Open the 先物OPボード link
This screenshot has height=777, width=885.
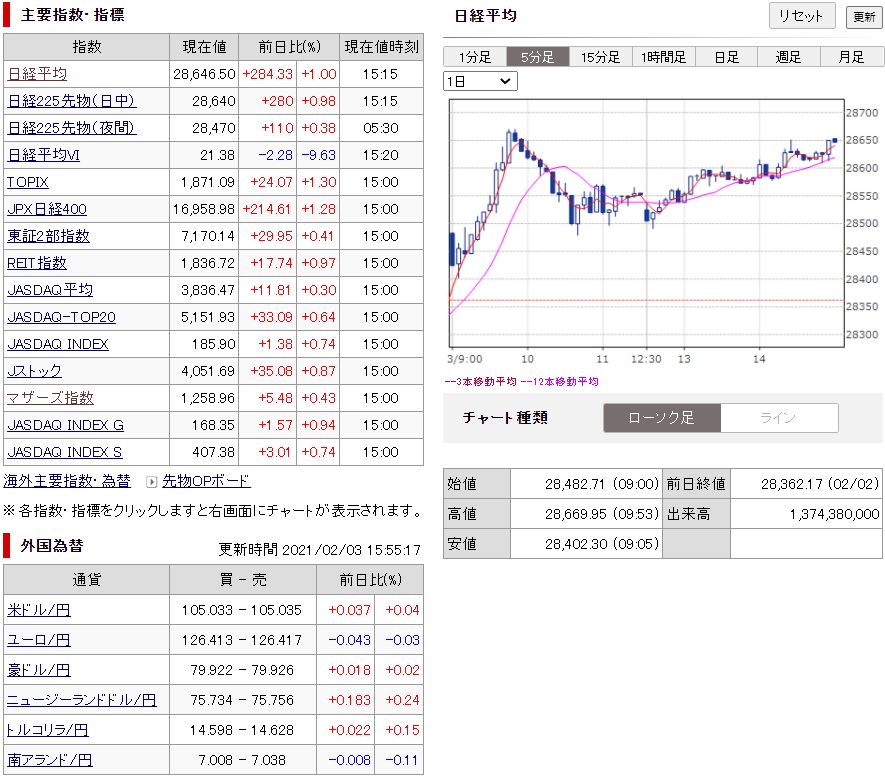coord(206,481)
